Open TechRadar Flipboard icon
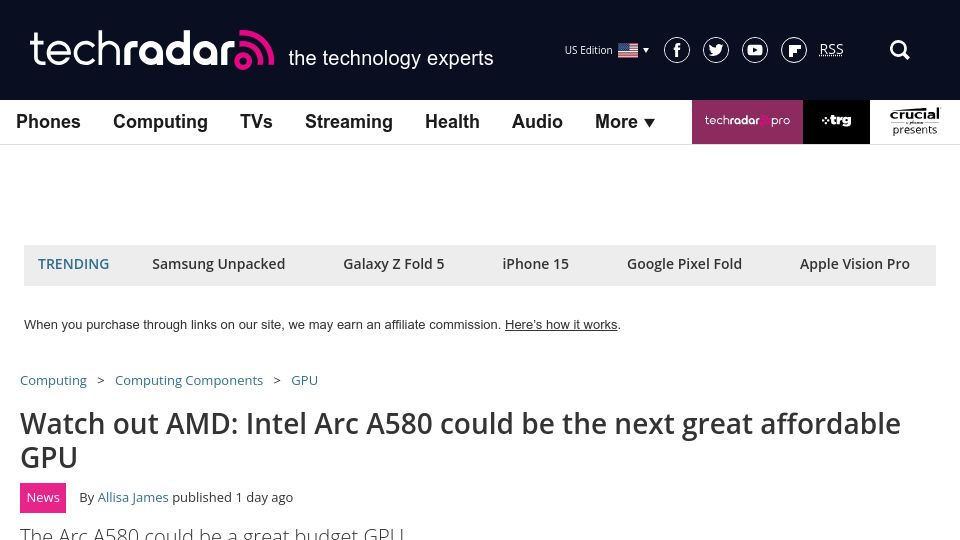 click(794, 50)
